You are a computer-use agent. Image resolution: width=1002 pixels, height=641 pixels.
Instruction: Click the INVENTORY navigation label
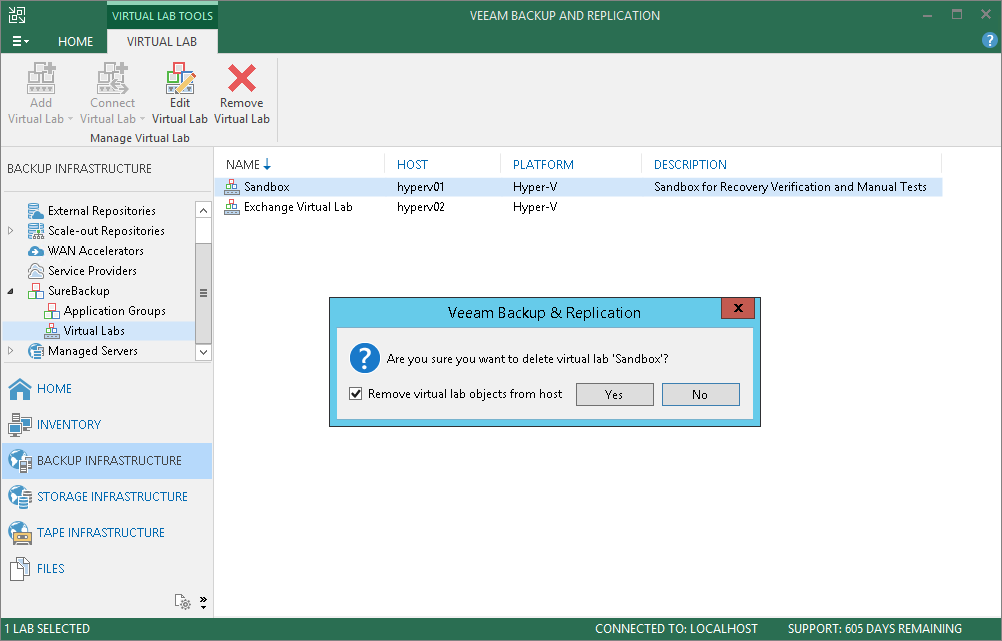pyautogui.click(x=69, y=424)
